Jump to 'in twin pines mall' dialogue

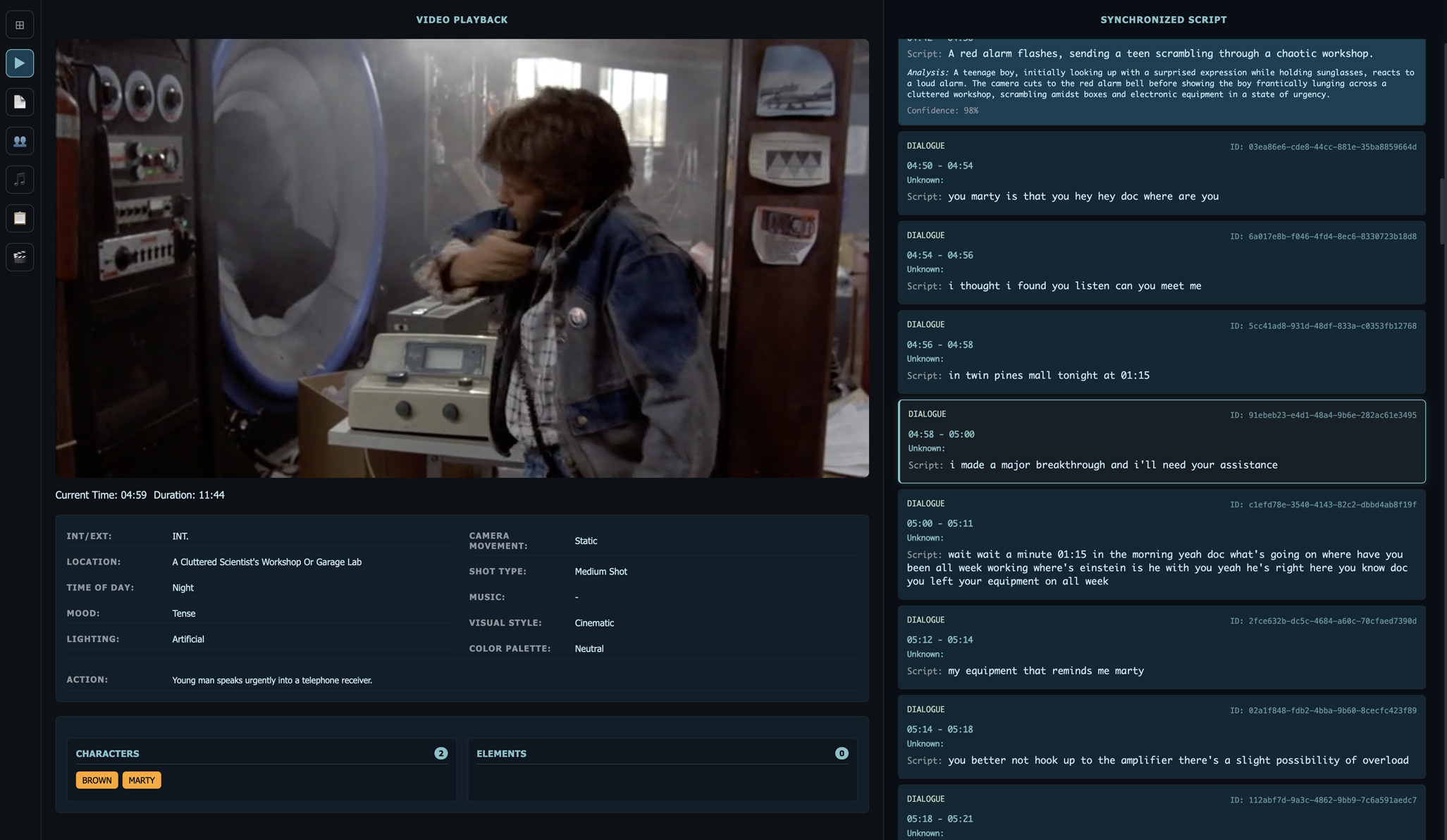click(x=1161, y=352)
